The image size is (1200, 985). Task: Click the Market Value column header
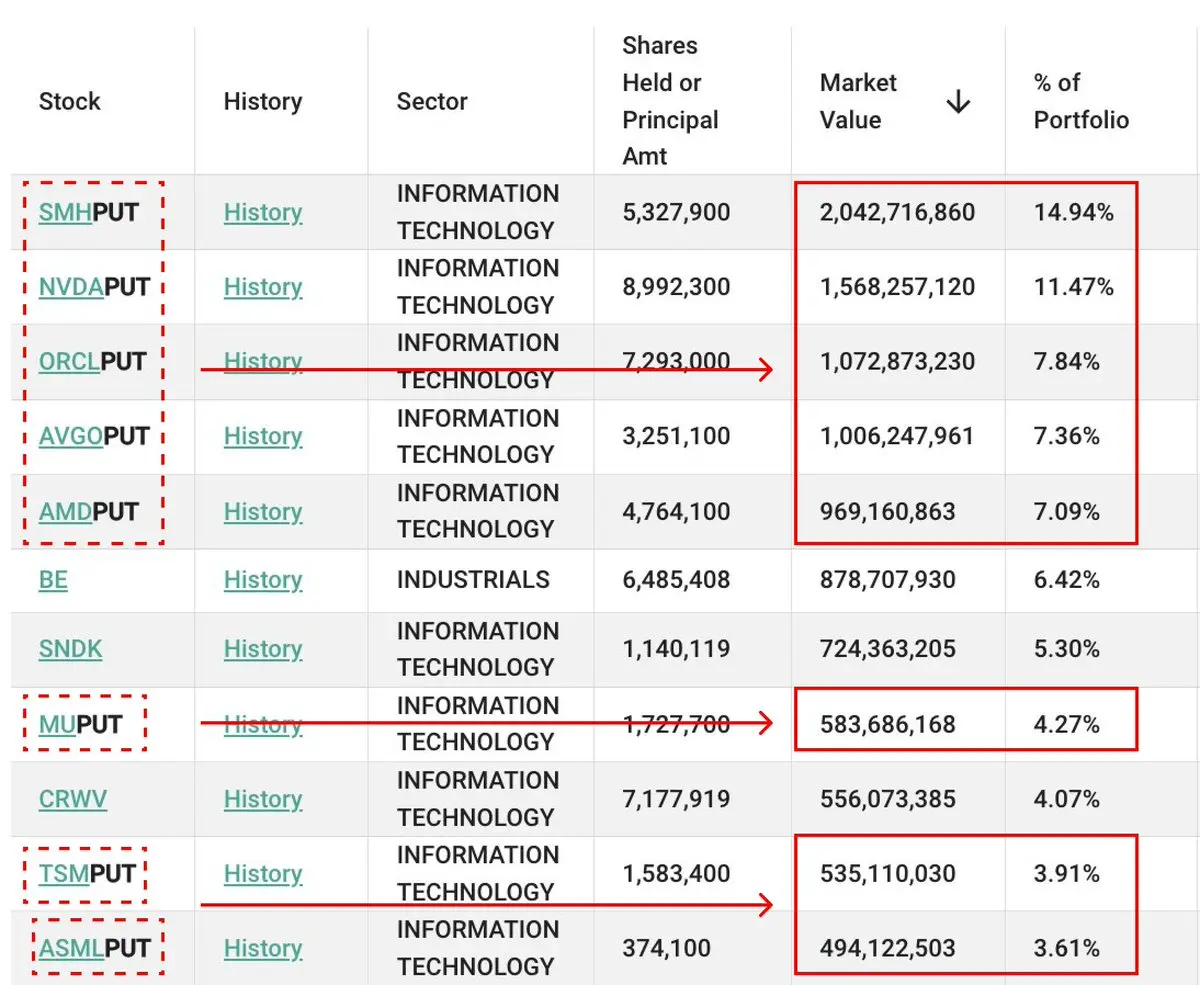click(858, 101)
